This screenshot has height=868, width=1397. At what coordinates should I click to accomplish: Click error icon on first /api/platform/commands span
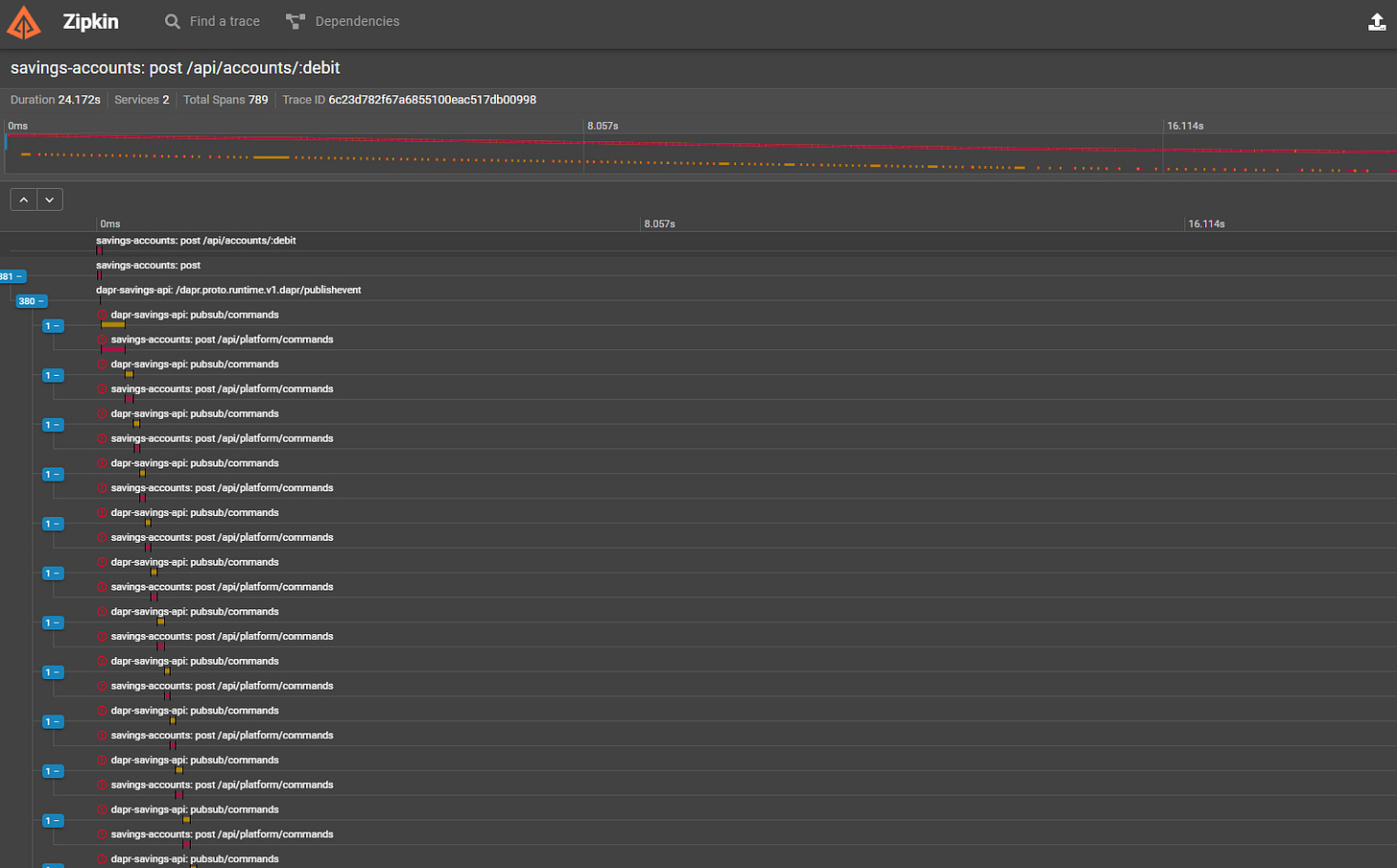103,340
